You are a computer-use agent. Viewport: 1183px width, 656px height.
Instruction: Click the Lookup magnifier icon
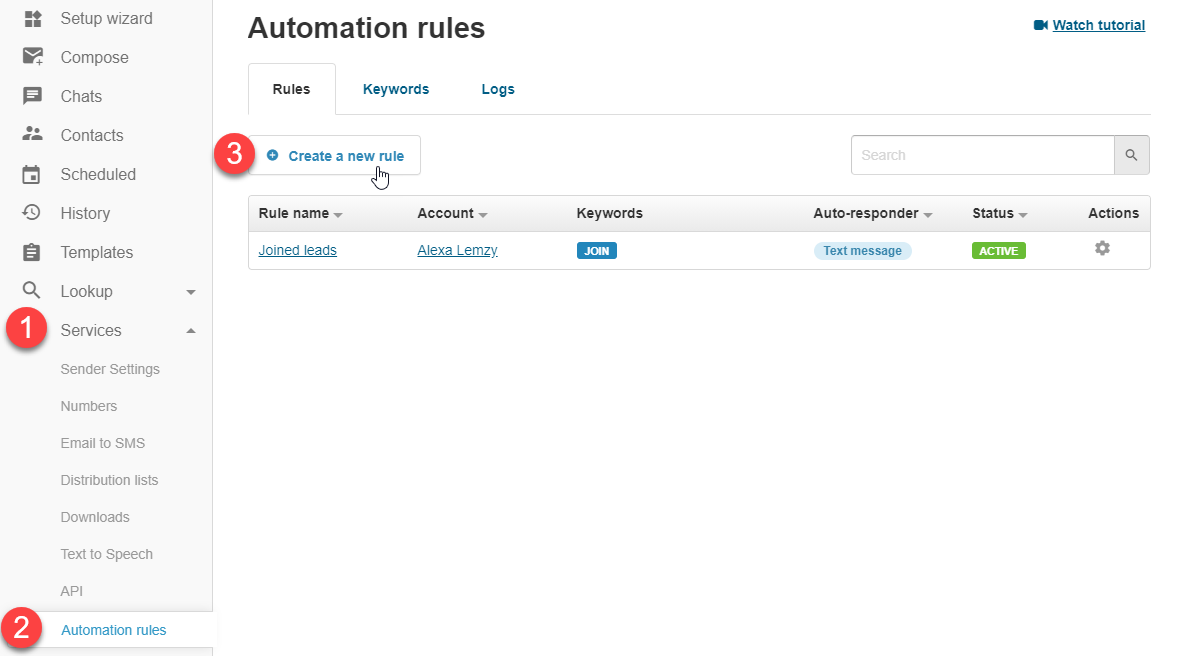click(x=31, y=291)
